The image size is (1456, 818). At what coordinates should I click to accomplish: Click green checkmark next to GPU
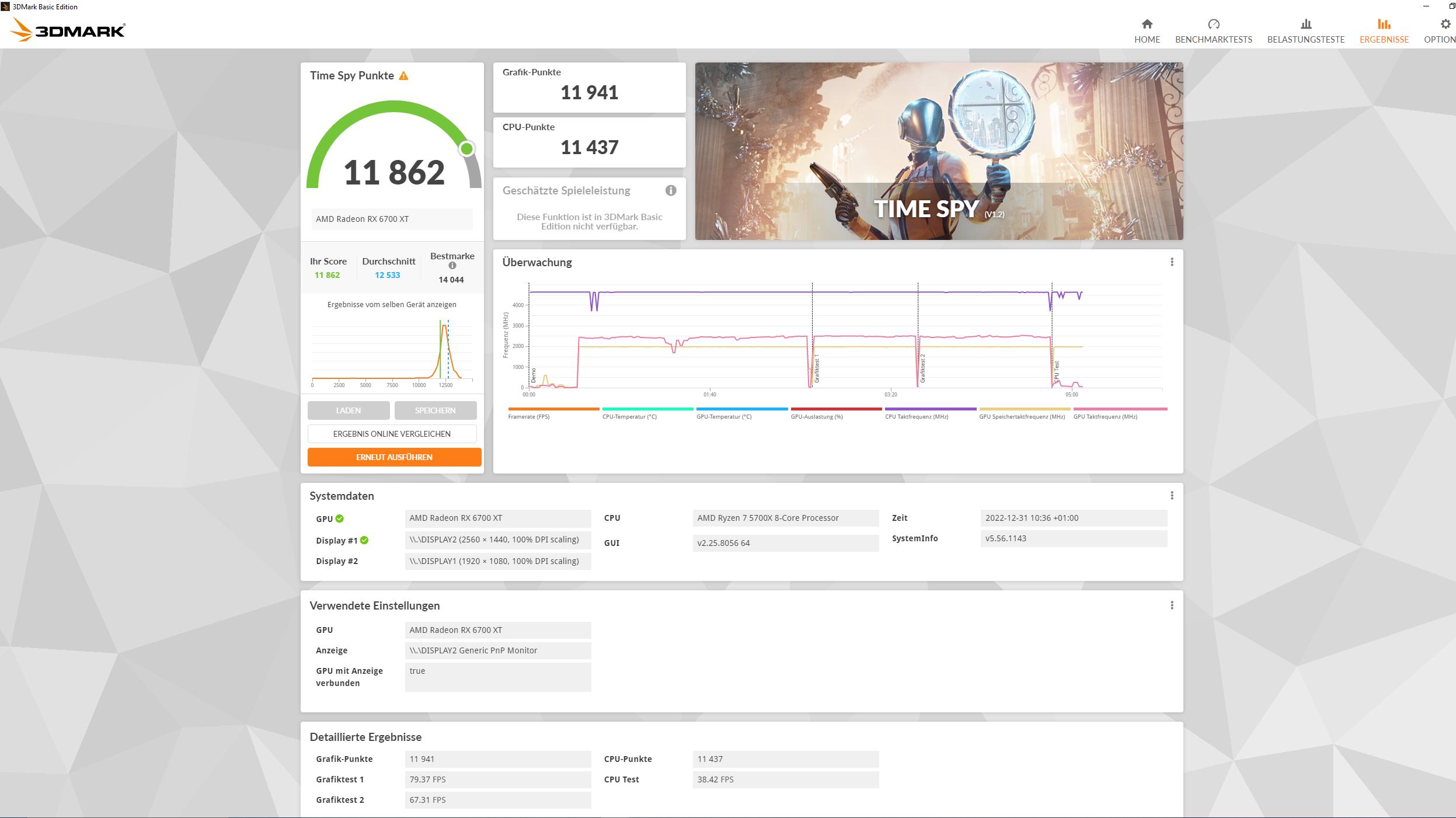click(340, 518)
